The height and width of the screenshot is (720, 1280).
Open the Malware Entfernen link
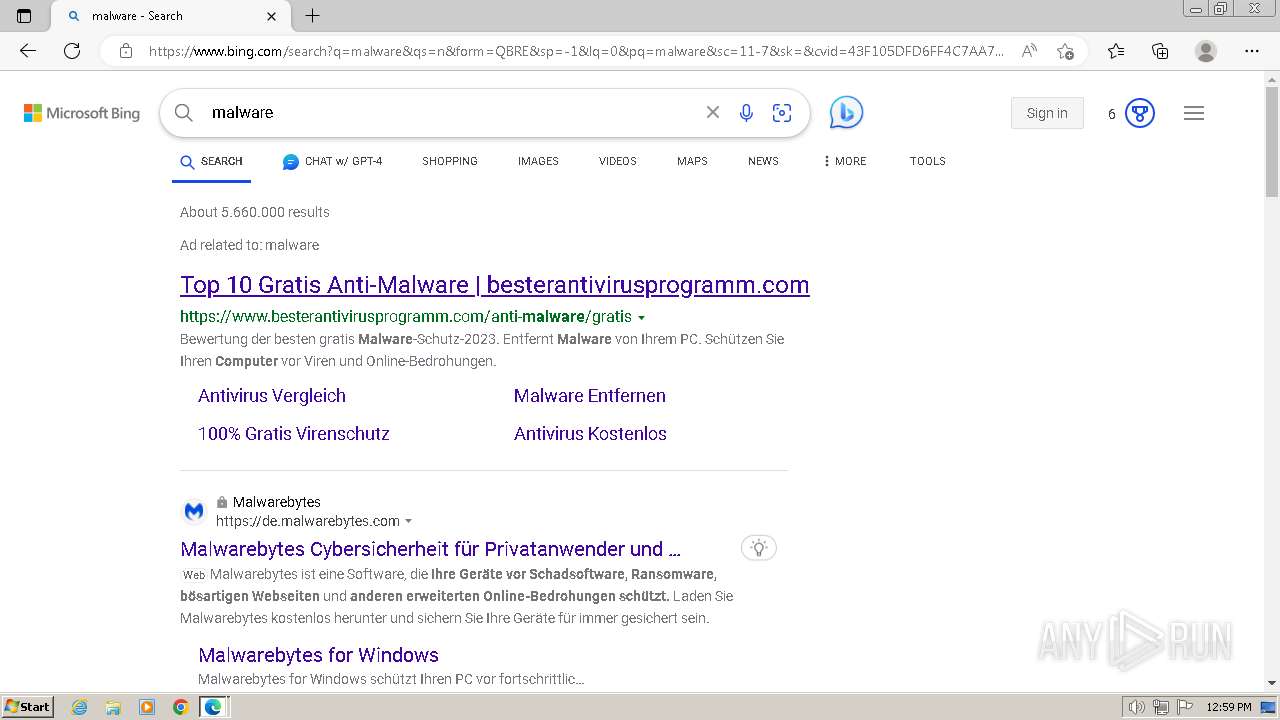point(590,396)
